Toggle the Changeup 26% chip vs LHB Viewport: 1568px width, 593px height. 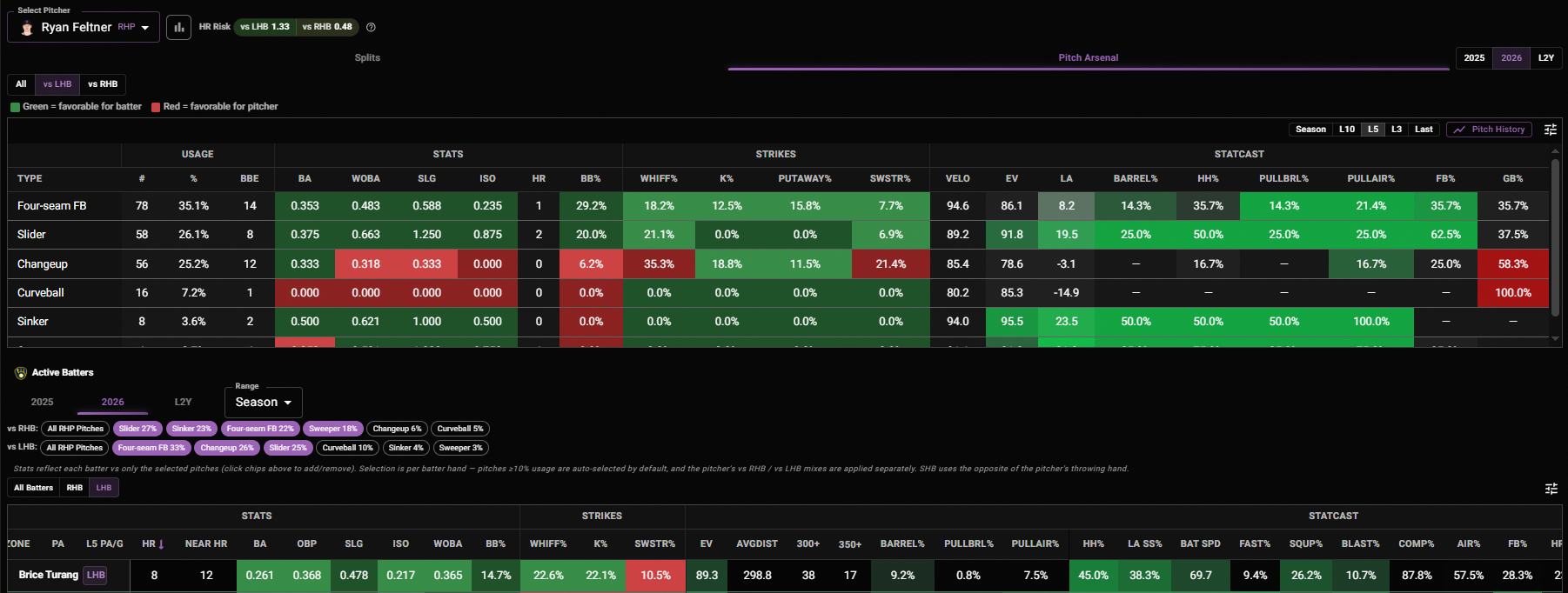(227, 448)
